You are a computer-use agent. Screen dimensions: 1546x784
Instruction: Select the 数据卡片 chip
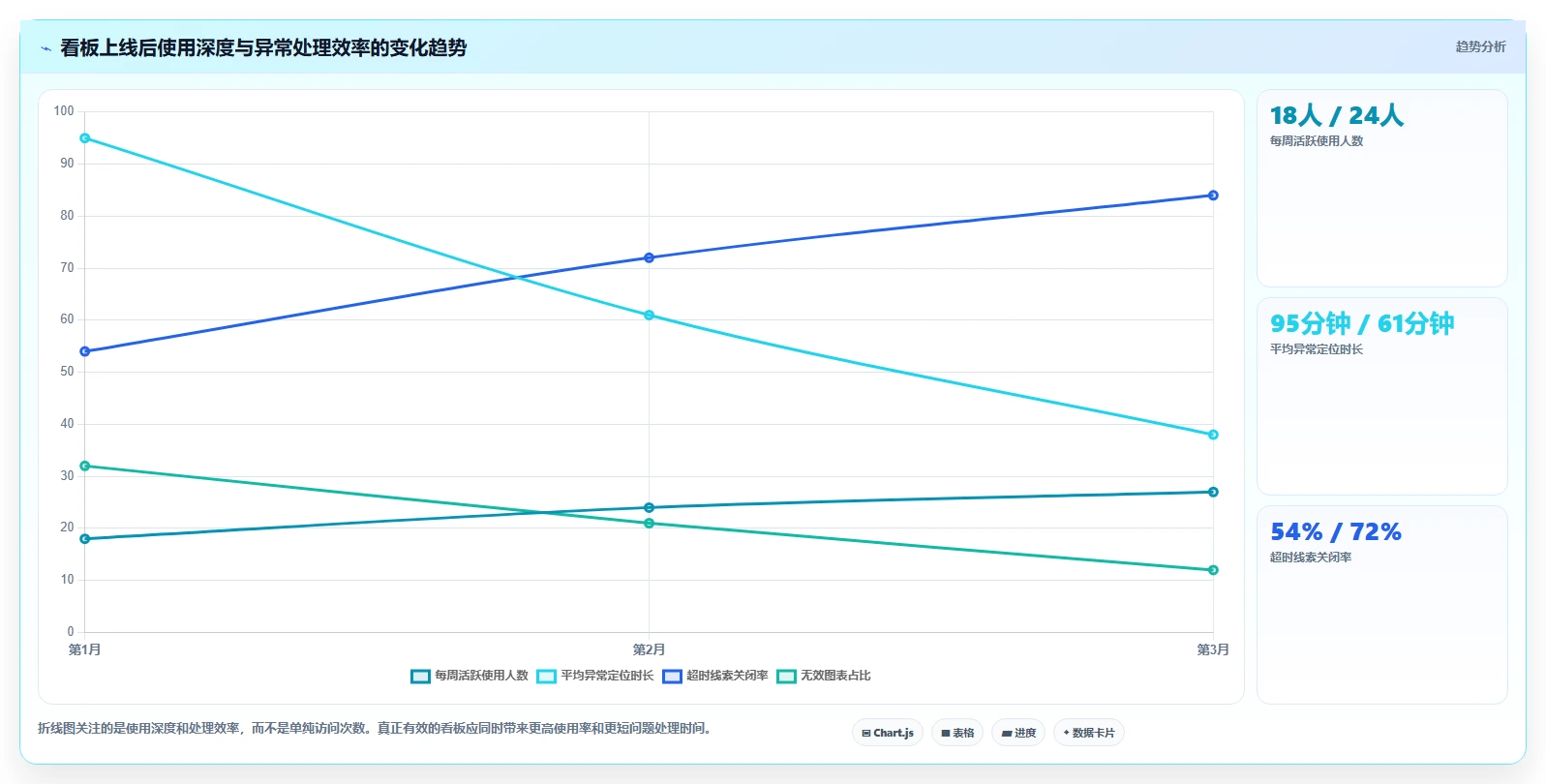1089,733
